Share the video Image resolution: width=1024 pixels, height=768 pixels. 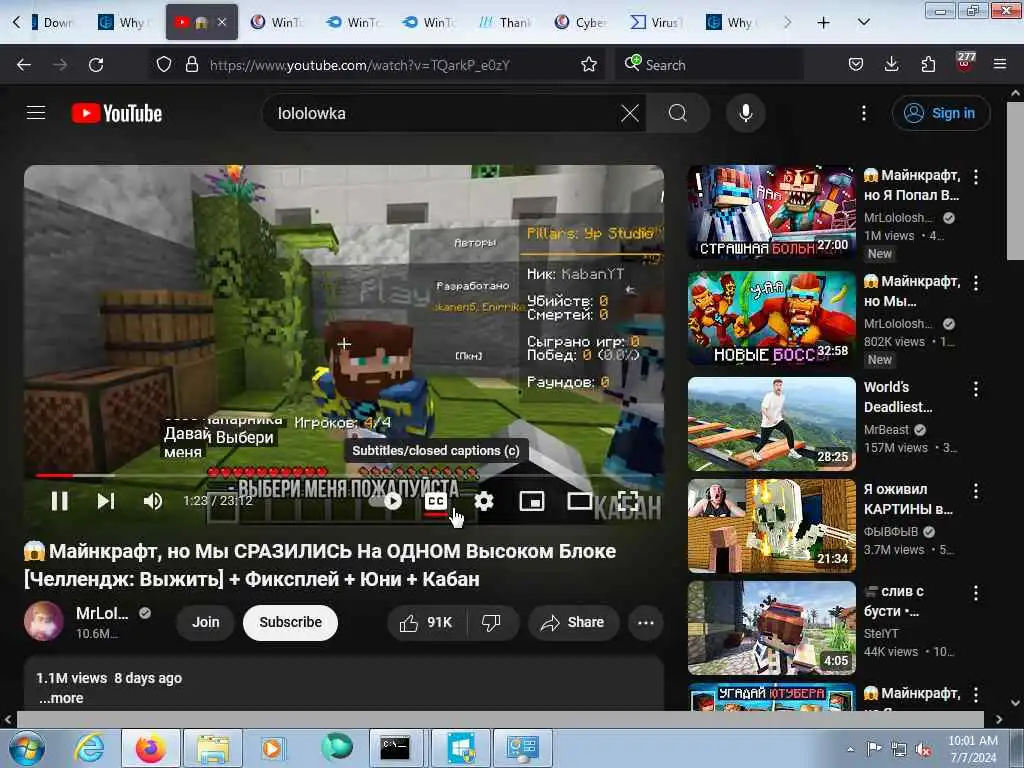coord(573,622)
